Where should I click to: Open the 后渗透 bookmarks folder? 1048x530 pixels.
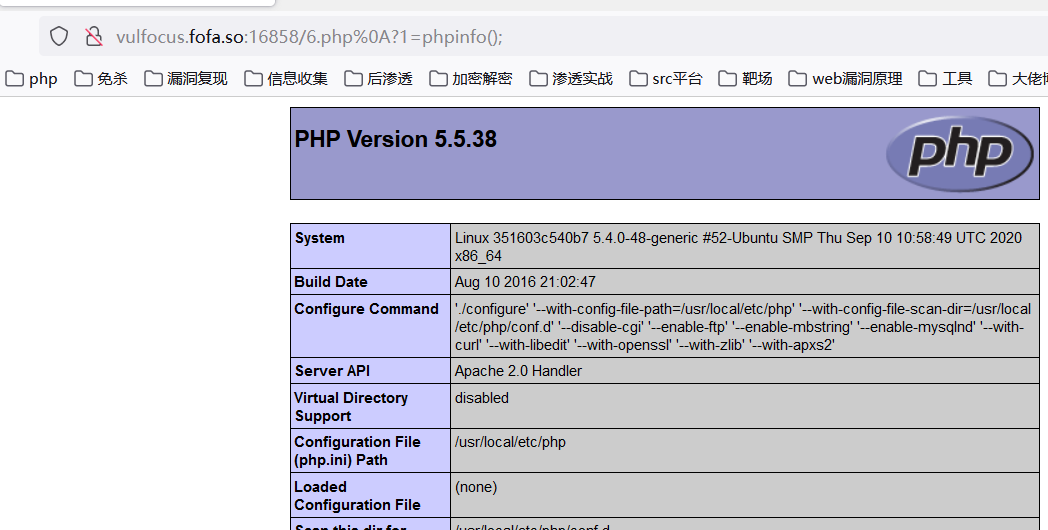coord(378,79)
